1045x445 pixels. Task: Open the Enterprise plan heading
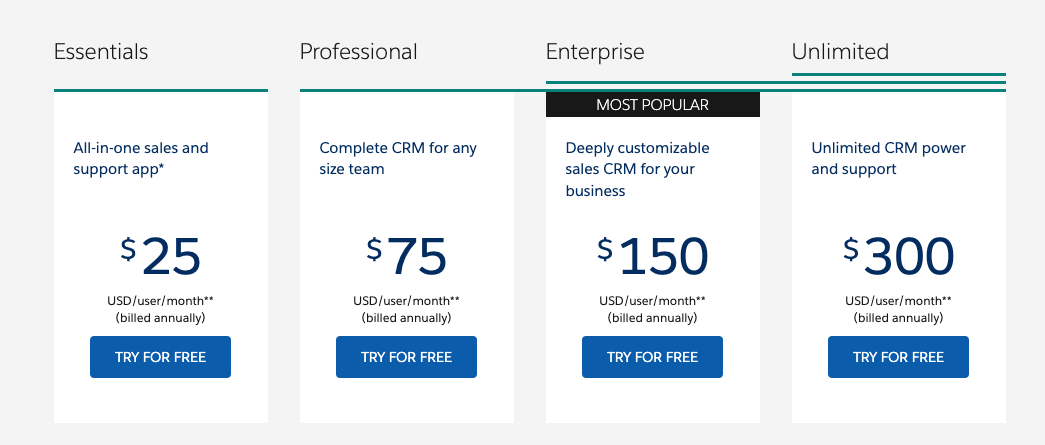pyautogui.click(x=595, y=52)
